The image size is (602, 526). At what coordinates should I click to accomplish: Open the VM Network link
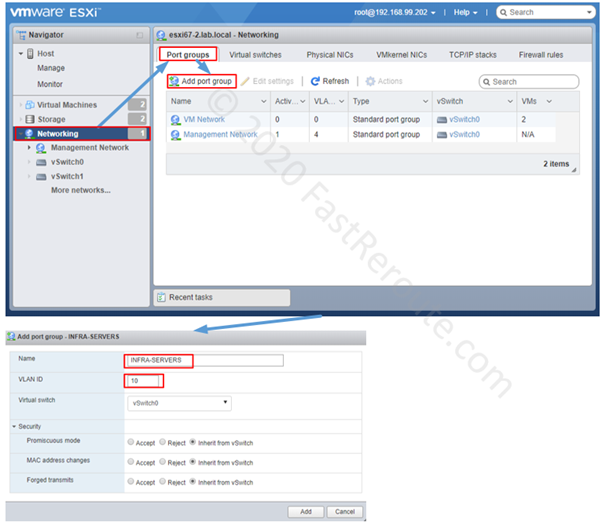point(204,119)
